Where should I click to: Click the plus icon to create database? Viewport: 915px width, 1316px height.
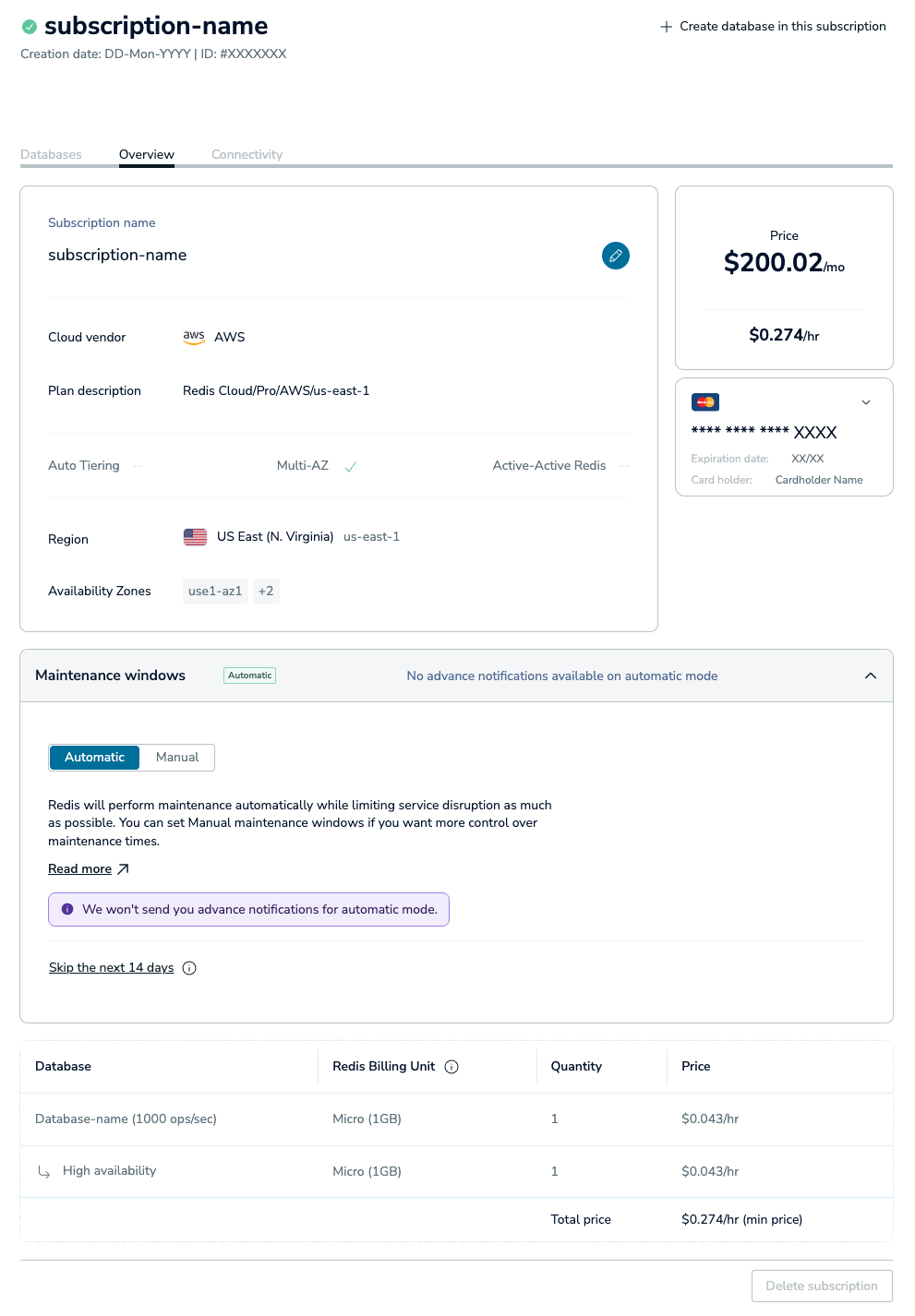point(666,27)
